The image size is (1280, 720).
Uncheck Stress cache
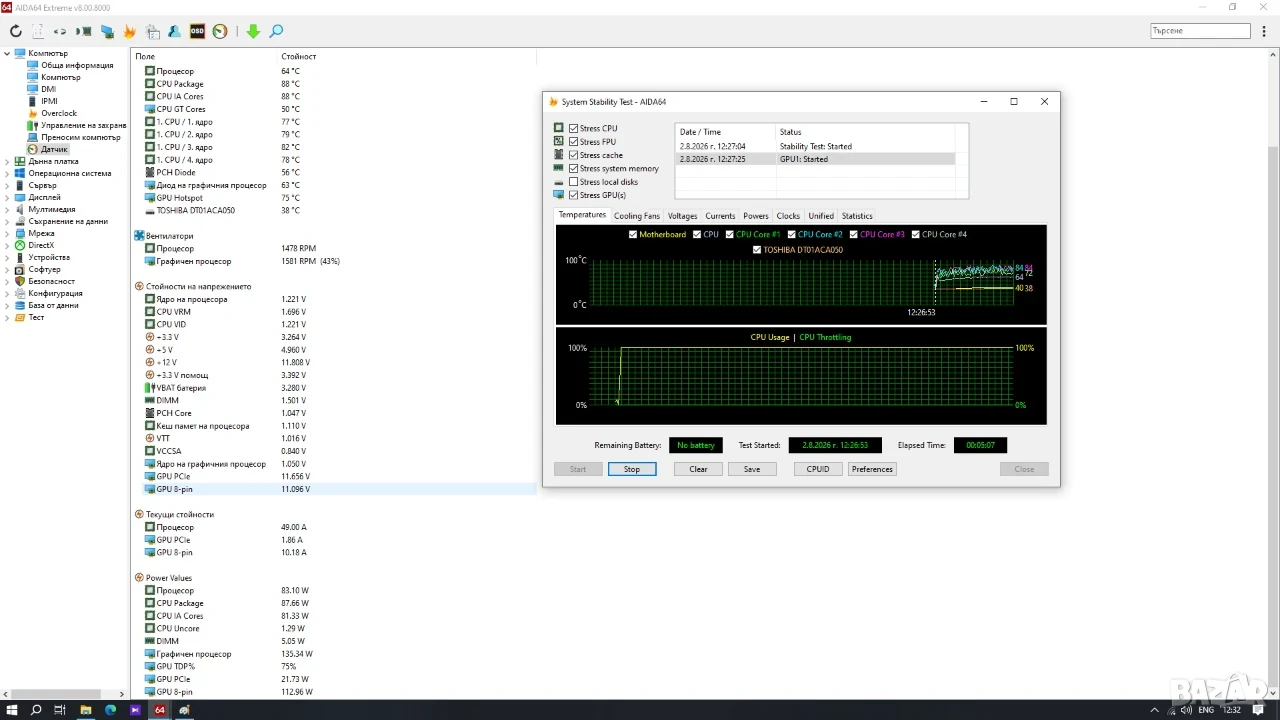tap(573, 155)
